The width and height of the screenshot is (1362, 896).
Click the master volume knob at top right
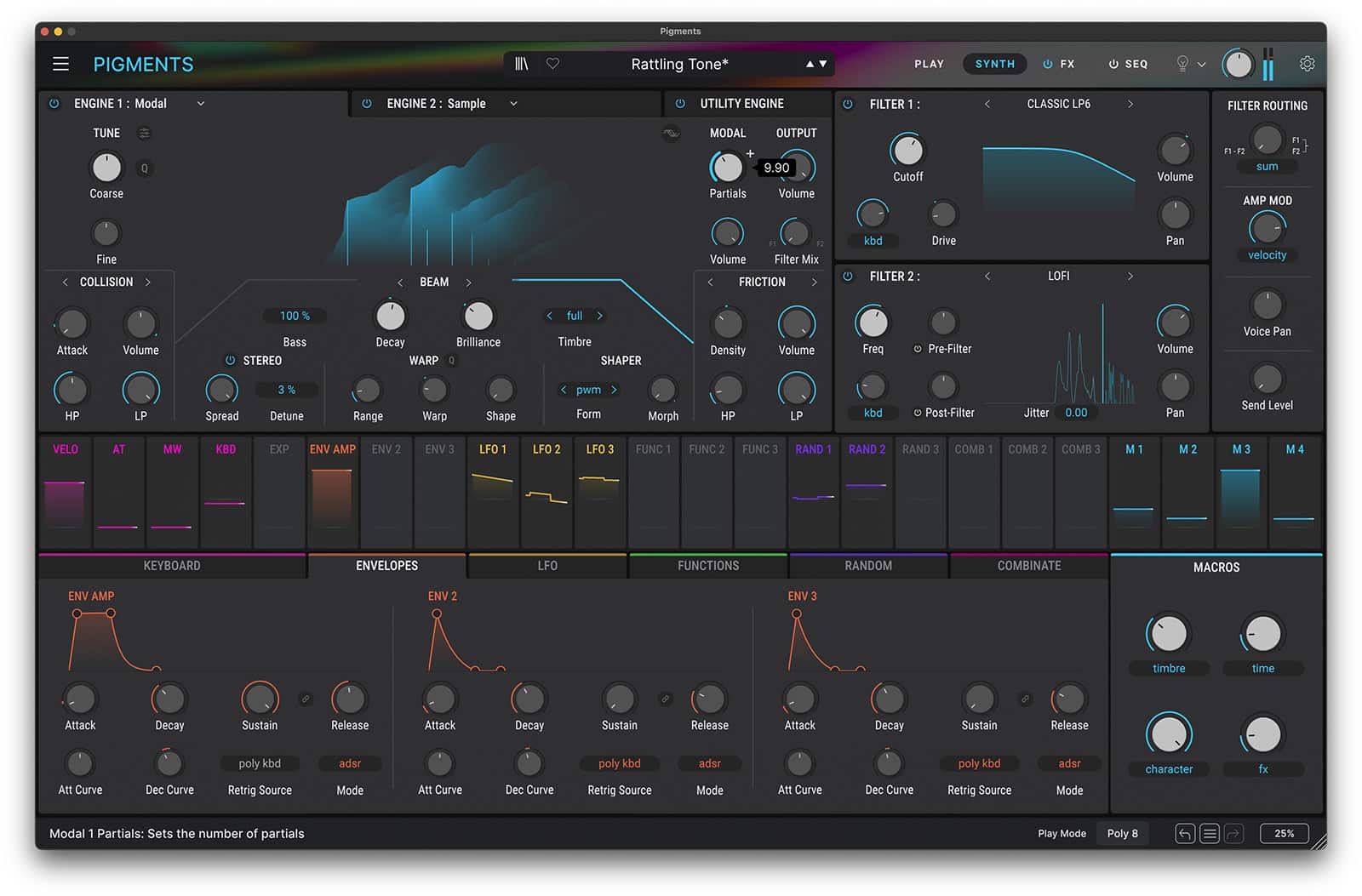click(1238, 64)
